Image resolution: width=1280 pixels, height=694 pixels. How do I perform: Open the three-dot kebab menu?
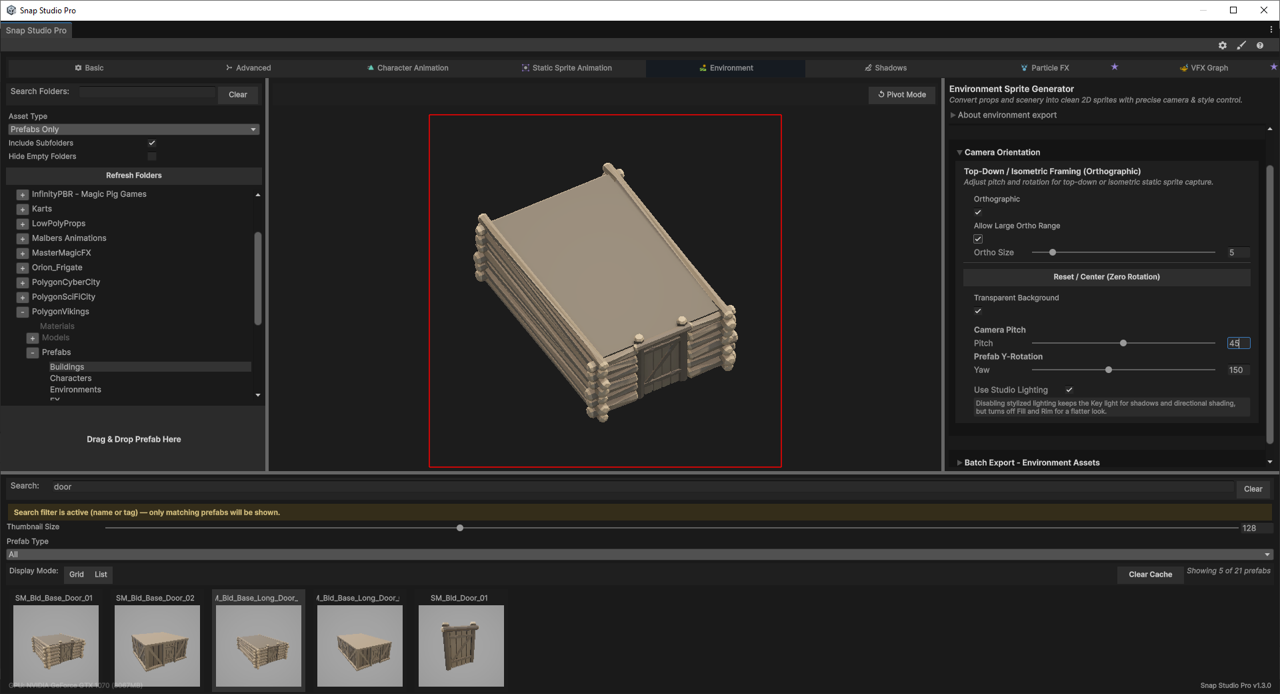tap(1271, 30)
